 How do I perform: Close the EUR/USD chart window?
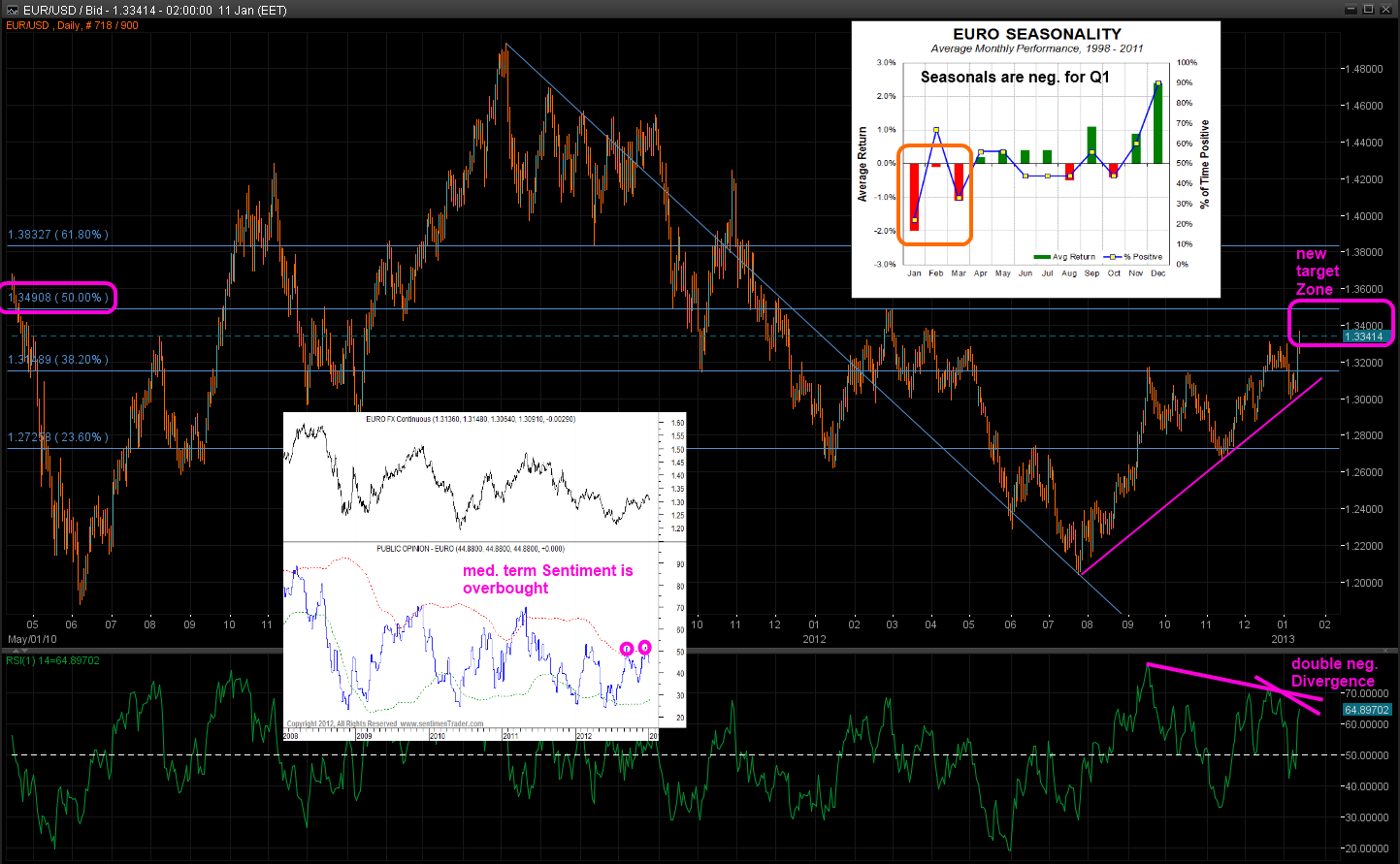(1385, 9)
